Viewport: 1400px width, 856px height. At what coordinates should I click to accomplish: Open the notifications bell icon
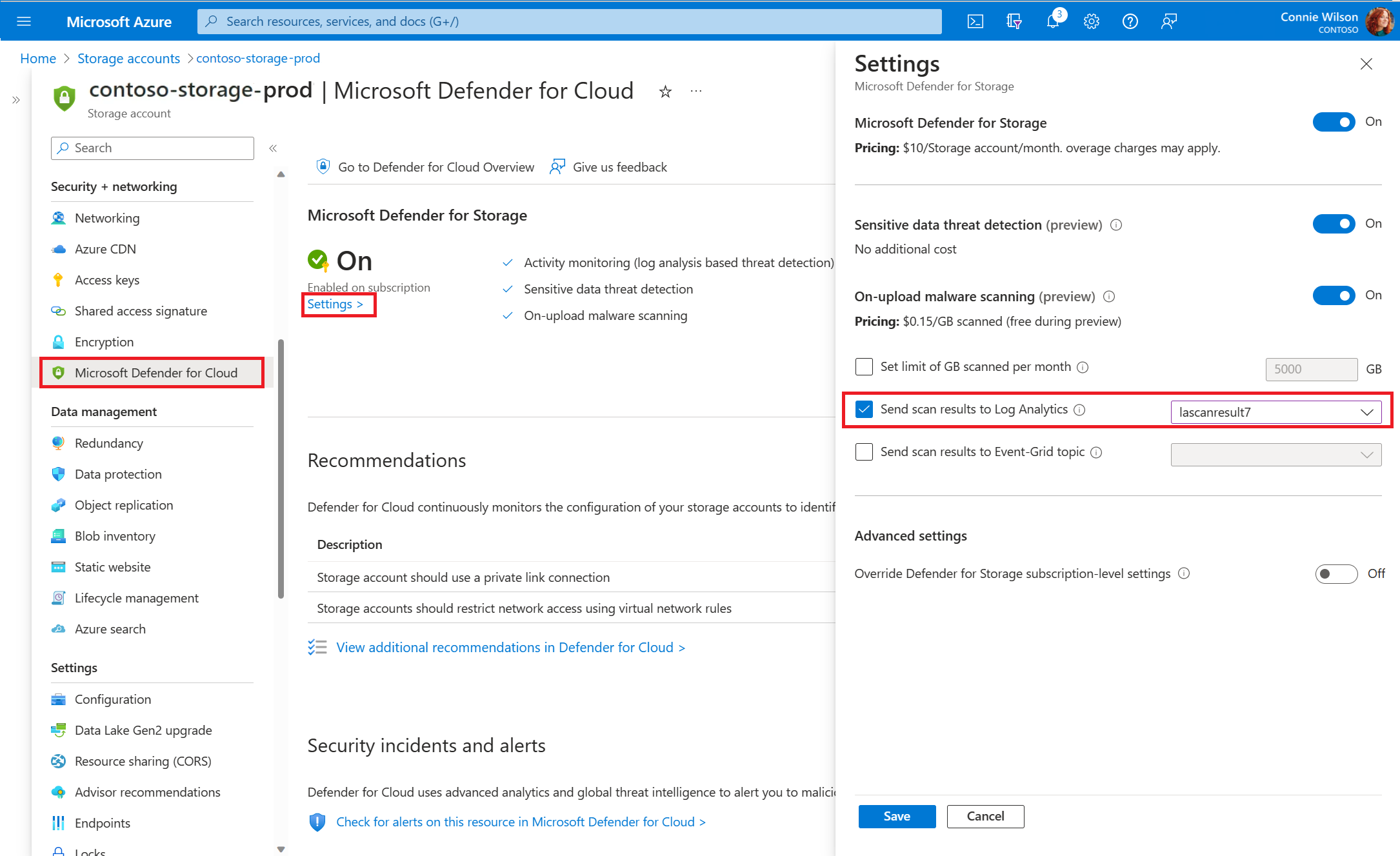(1052, 21)
